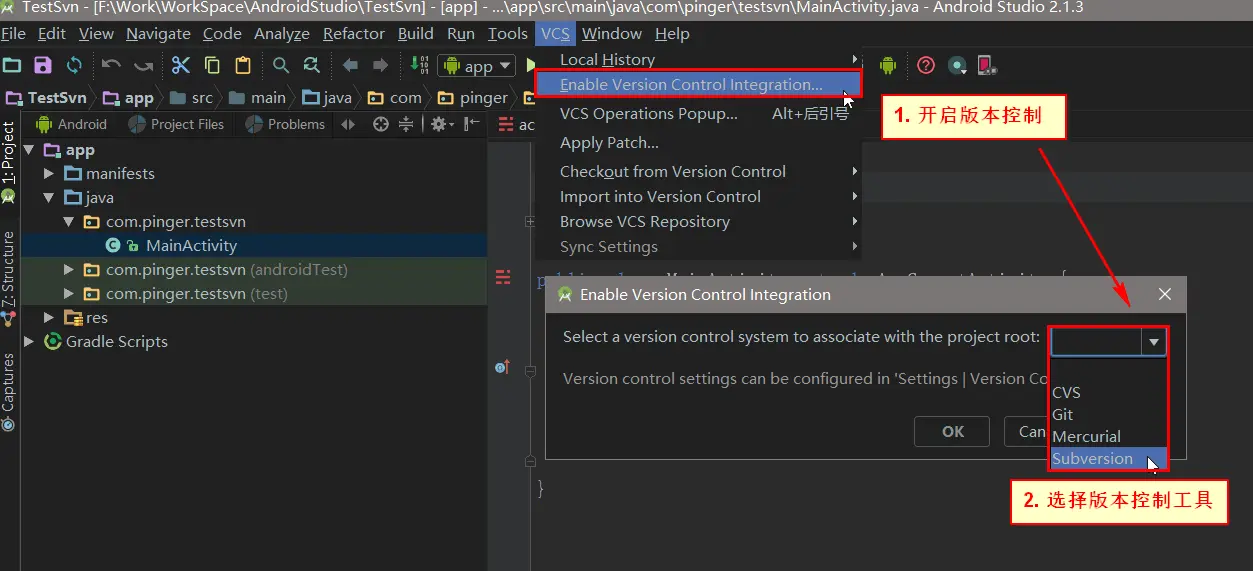Switch to the Android view tab
The width and height of the screenshot is (1253, 571).
click(x=71, y=124)
